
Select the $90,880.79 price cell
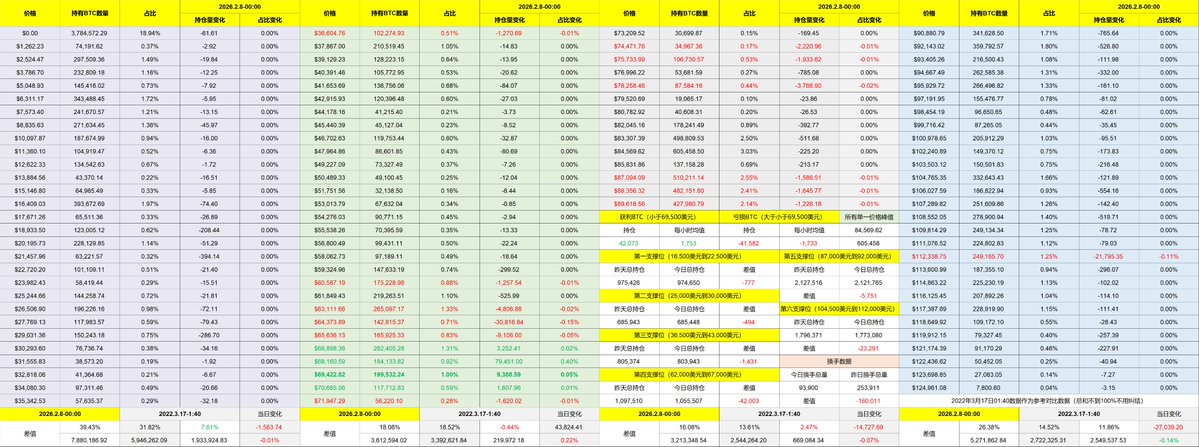929,33
